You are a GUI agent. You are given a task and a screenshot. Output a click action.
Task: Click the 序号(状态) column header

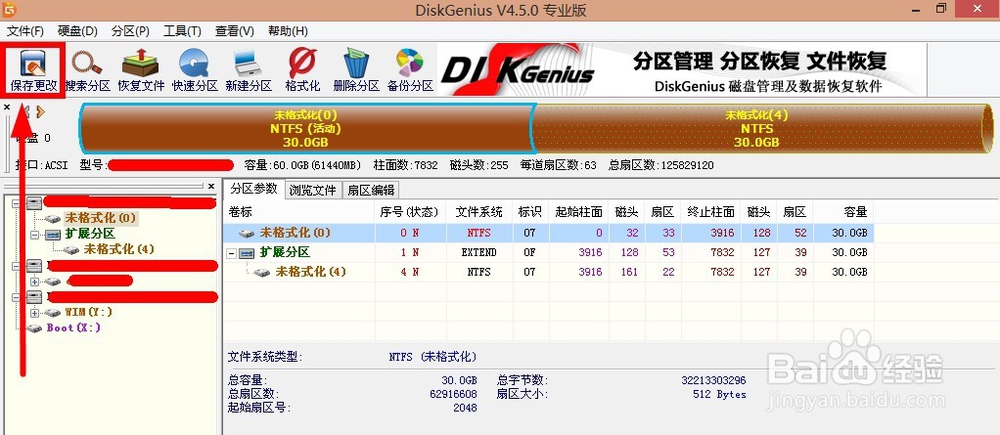point(409,212)
